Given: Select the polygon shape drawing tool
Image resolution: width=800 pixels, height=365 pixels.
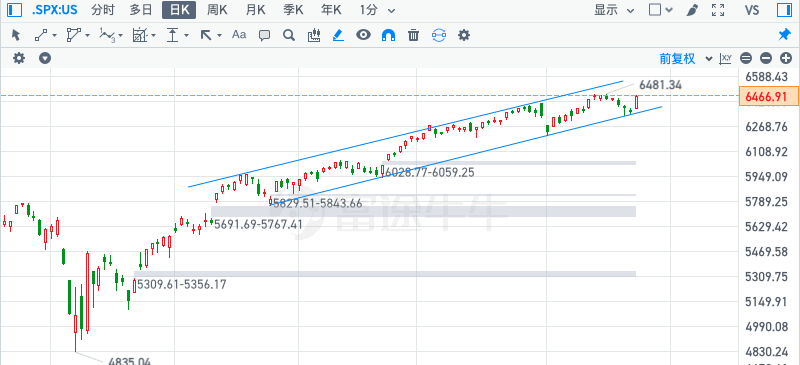Looking at the screenshot, I should (74, 35).
